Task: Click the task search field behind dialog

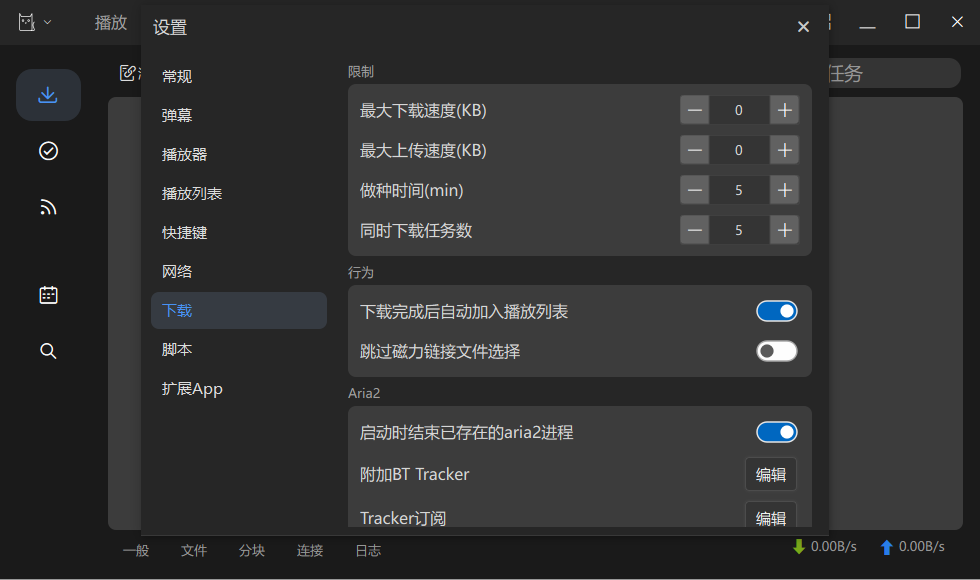Action: pos(895,74)
